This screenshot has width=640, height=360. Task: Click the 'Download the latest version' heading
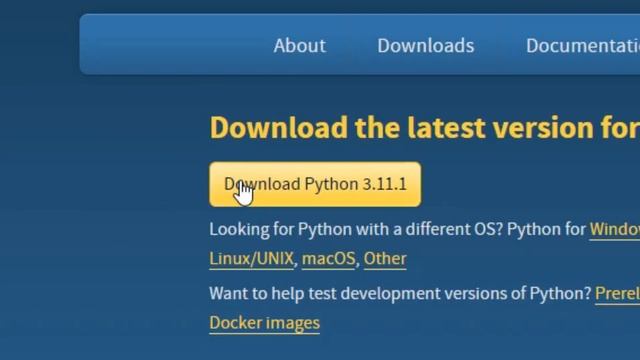424,128
